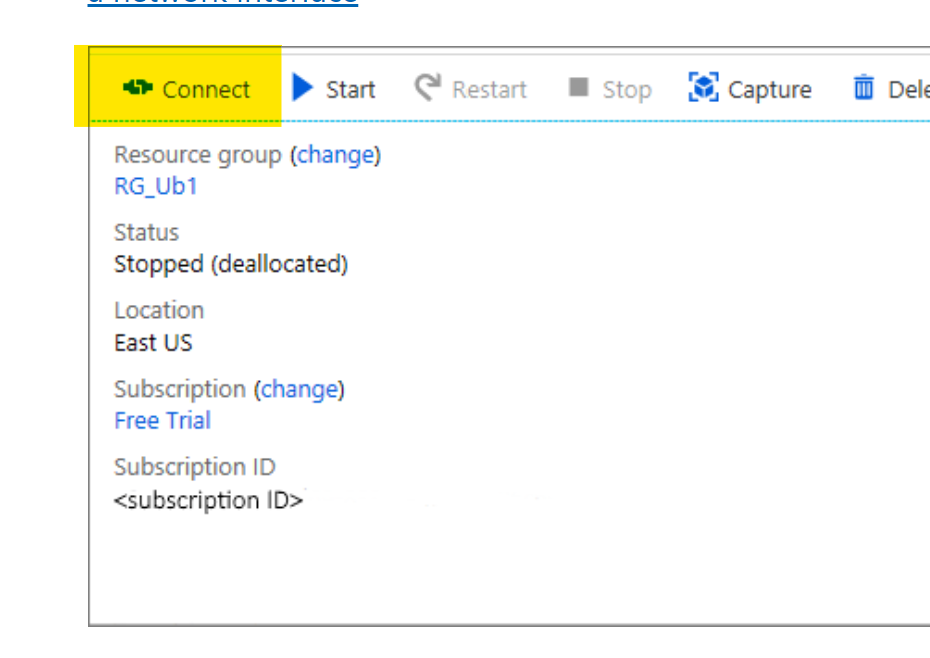
Task: Change the Subscription via change link
Action: click(x=299, y=389)
